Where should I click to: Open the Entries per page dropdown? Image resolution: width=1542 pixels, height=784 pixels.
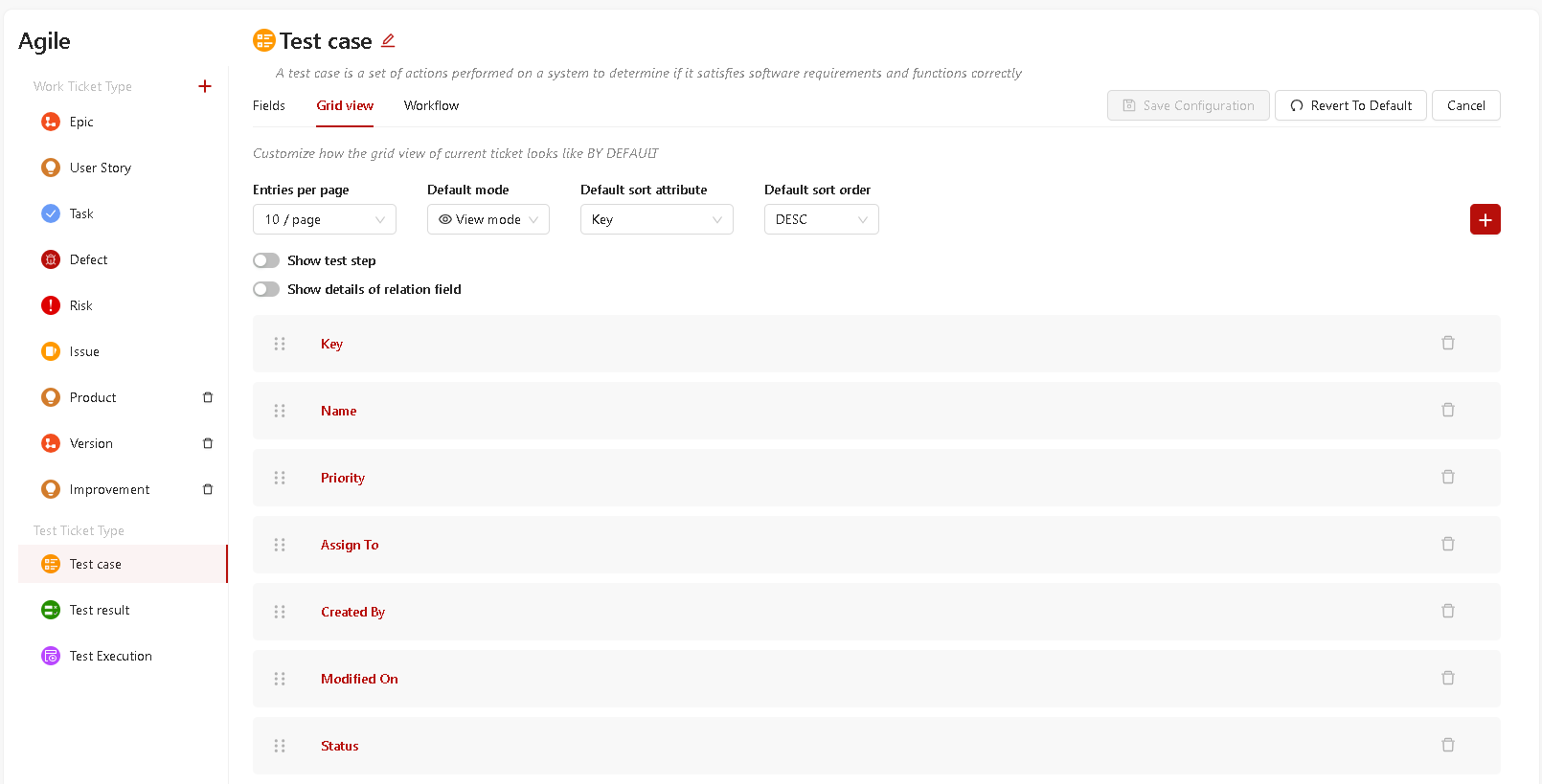pos(325,219)
